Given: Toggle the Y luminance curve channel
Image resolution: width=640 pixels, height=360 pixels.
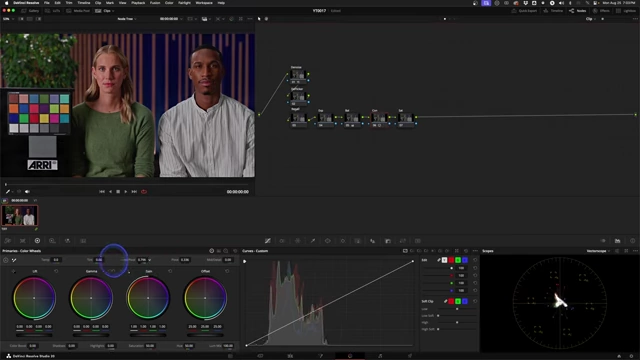Looking at the screenshot, I should (x=444, y=260).
